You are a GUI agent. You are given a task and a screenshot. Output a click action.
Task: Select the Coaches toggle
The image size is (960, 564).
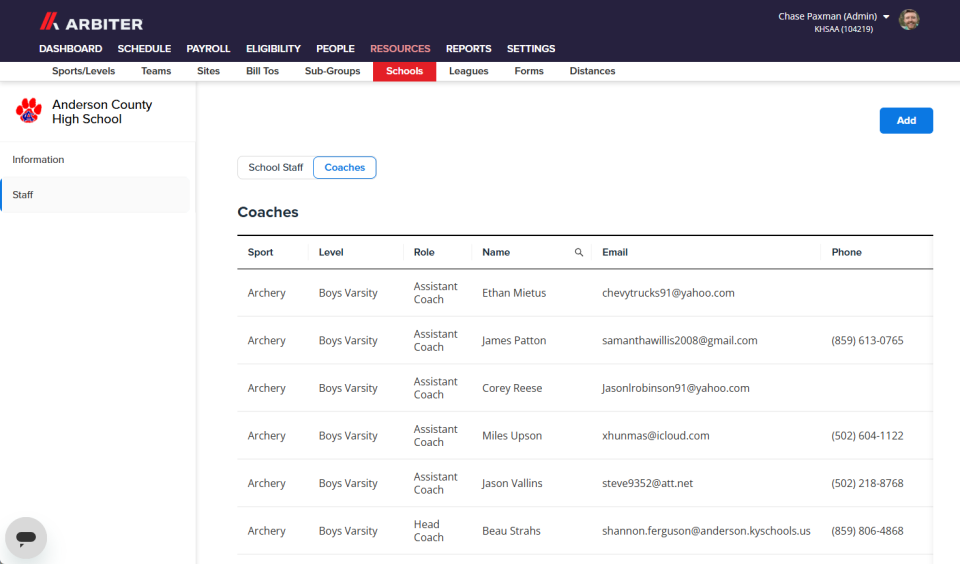tap(345, 167)
